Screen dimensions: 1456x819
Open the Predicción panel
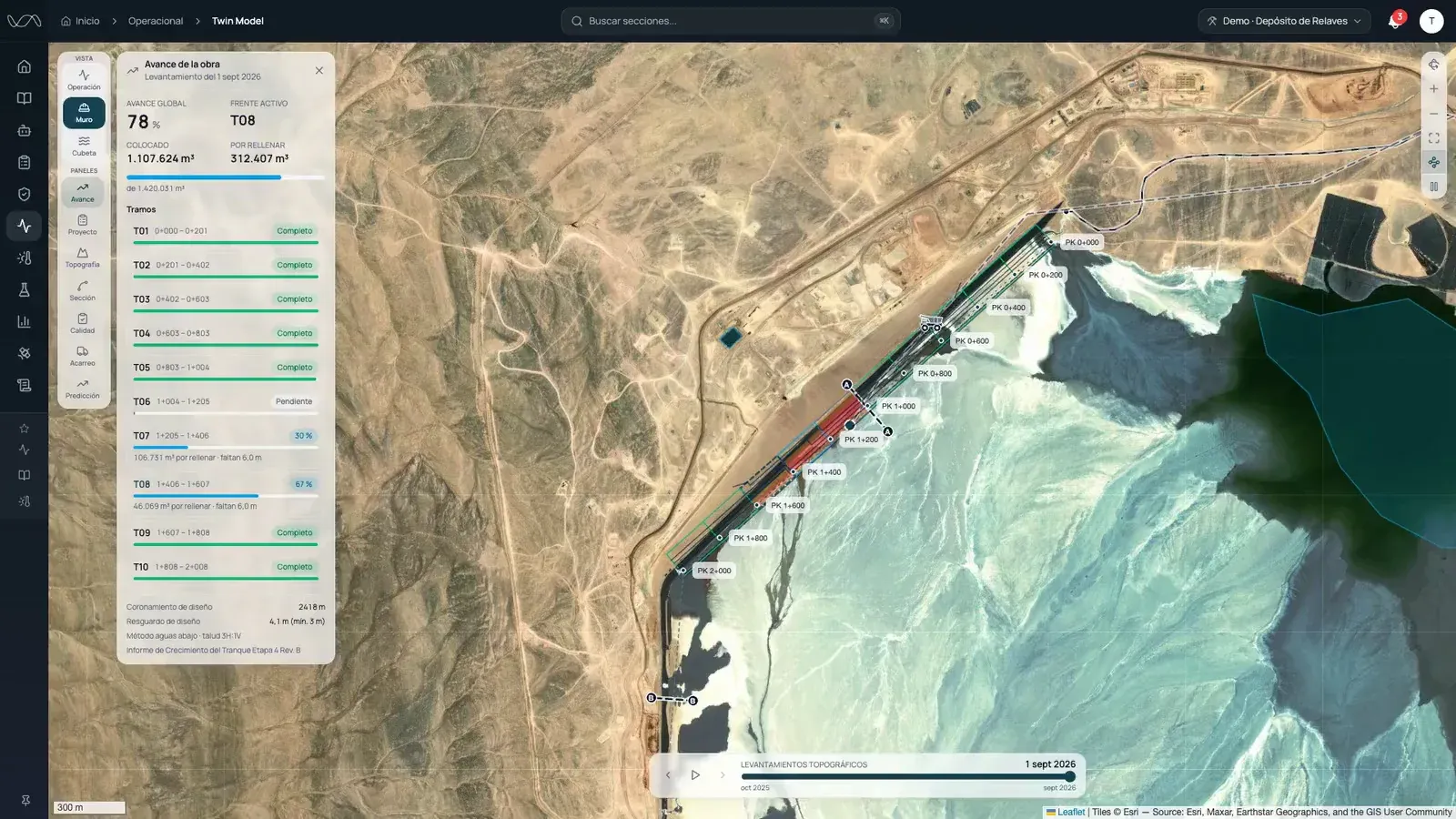pos(83,389)
